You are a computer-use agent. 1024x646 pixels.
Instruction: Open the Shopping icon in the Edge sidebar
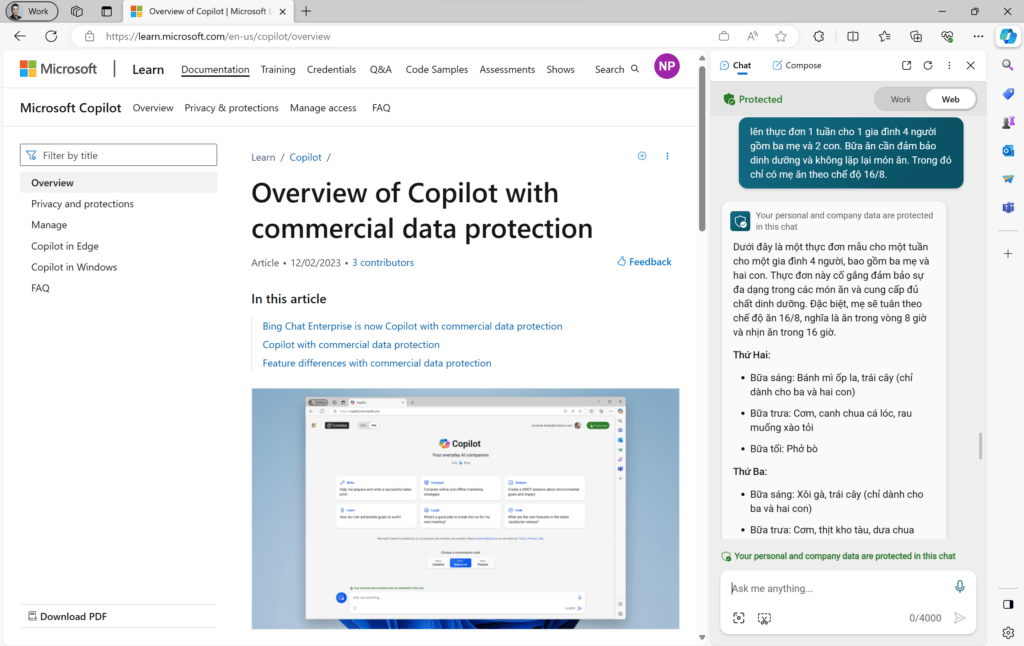[x=1008, y=93]
